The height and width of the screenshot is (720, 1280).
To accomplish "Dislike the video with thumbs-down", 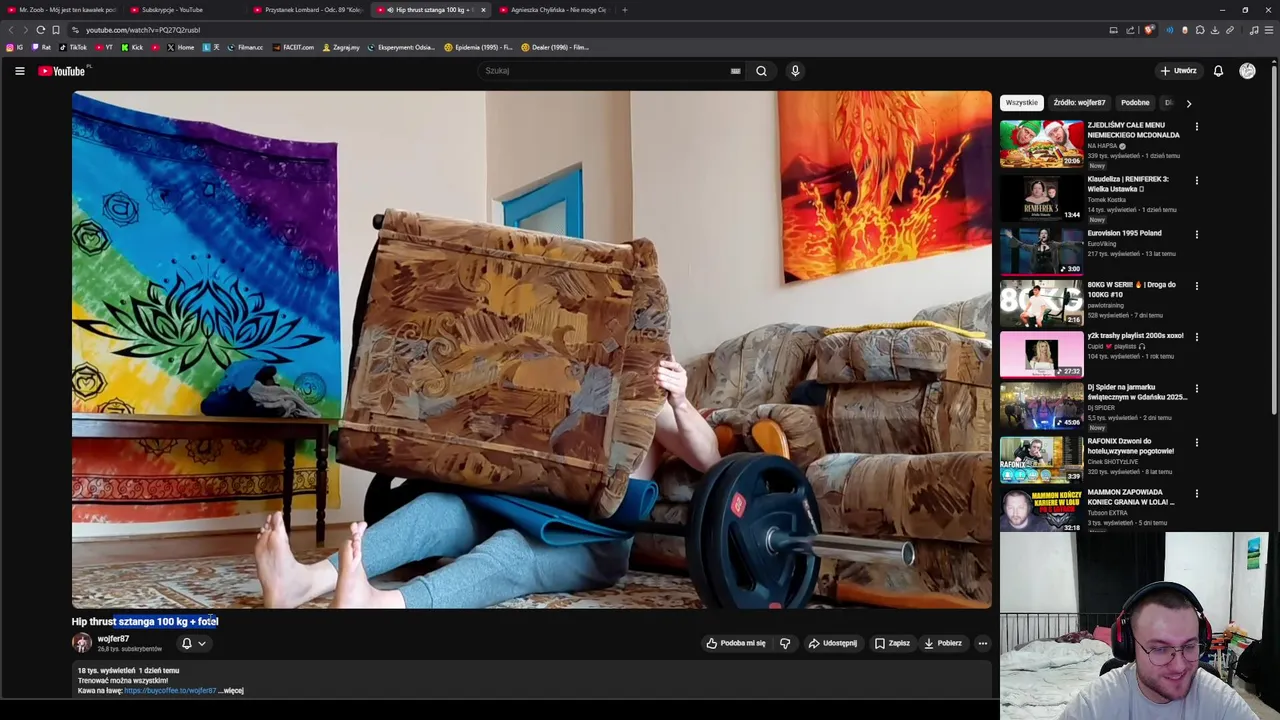I will tap(785, 643).
